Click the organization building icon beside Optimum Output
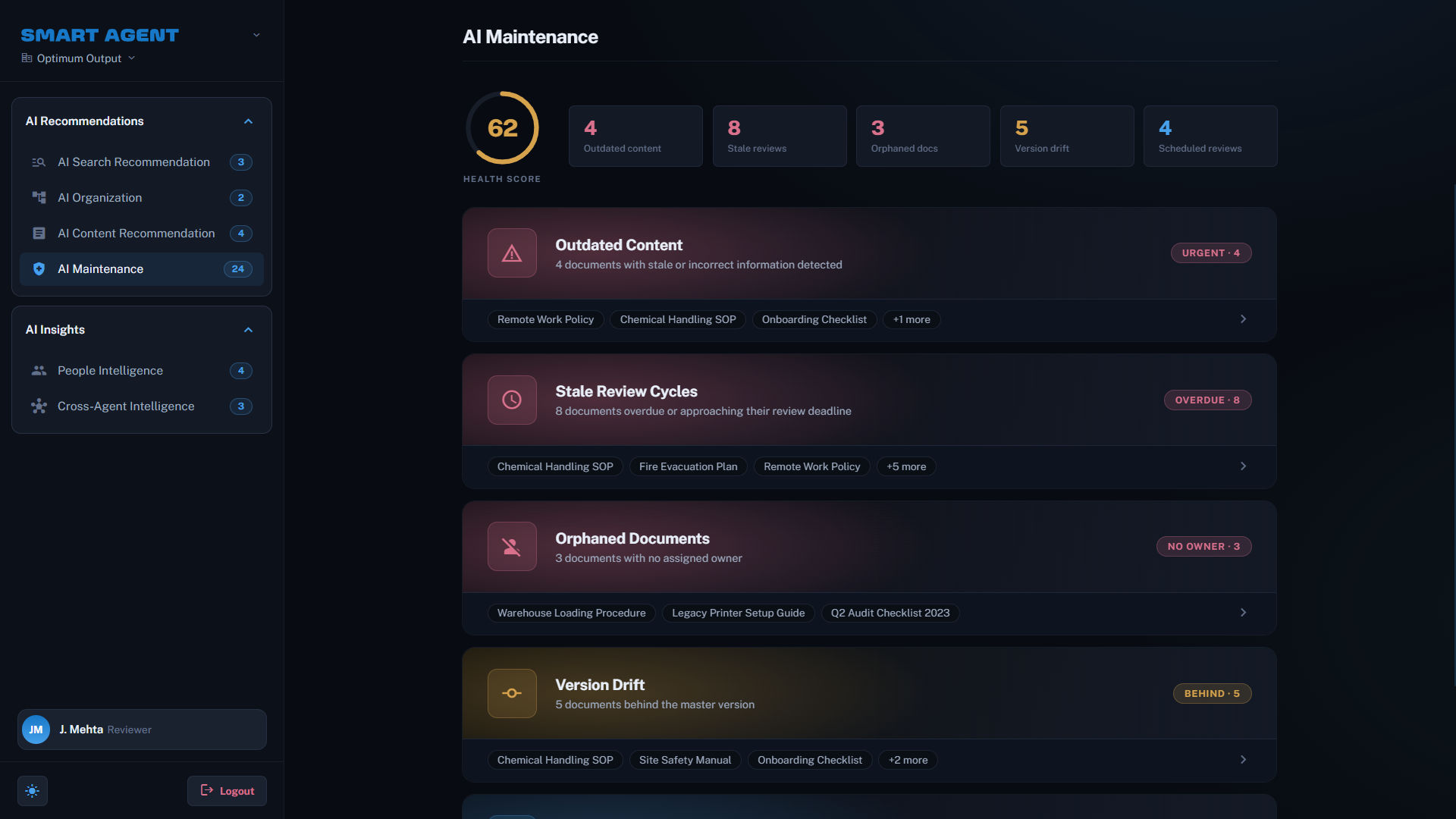1456x819 pixels. click(27, 58)
